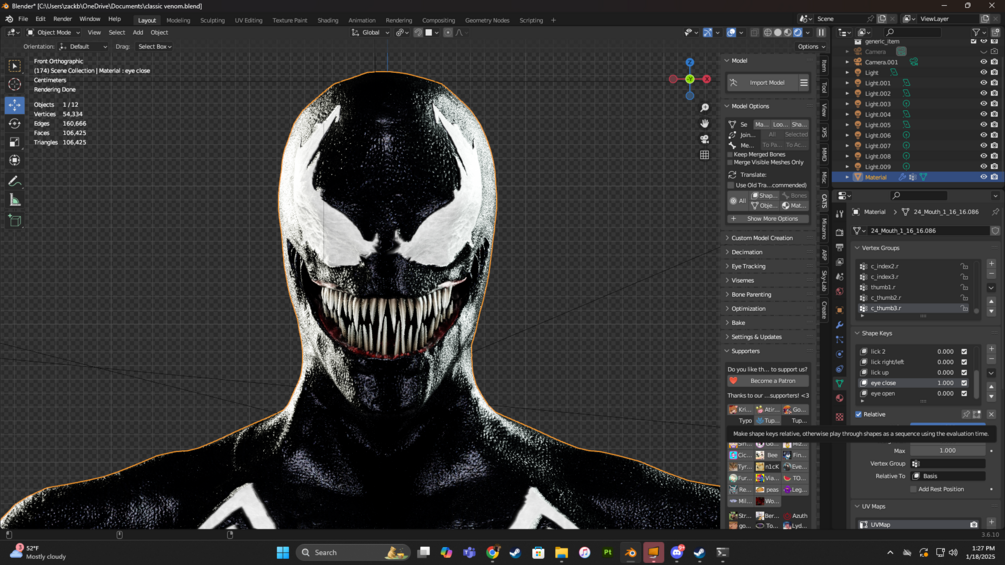Select the Measure tool

(14, 200)
